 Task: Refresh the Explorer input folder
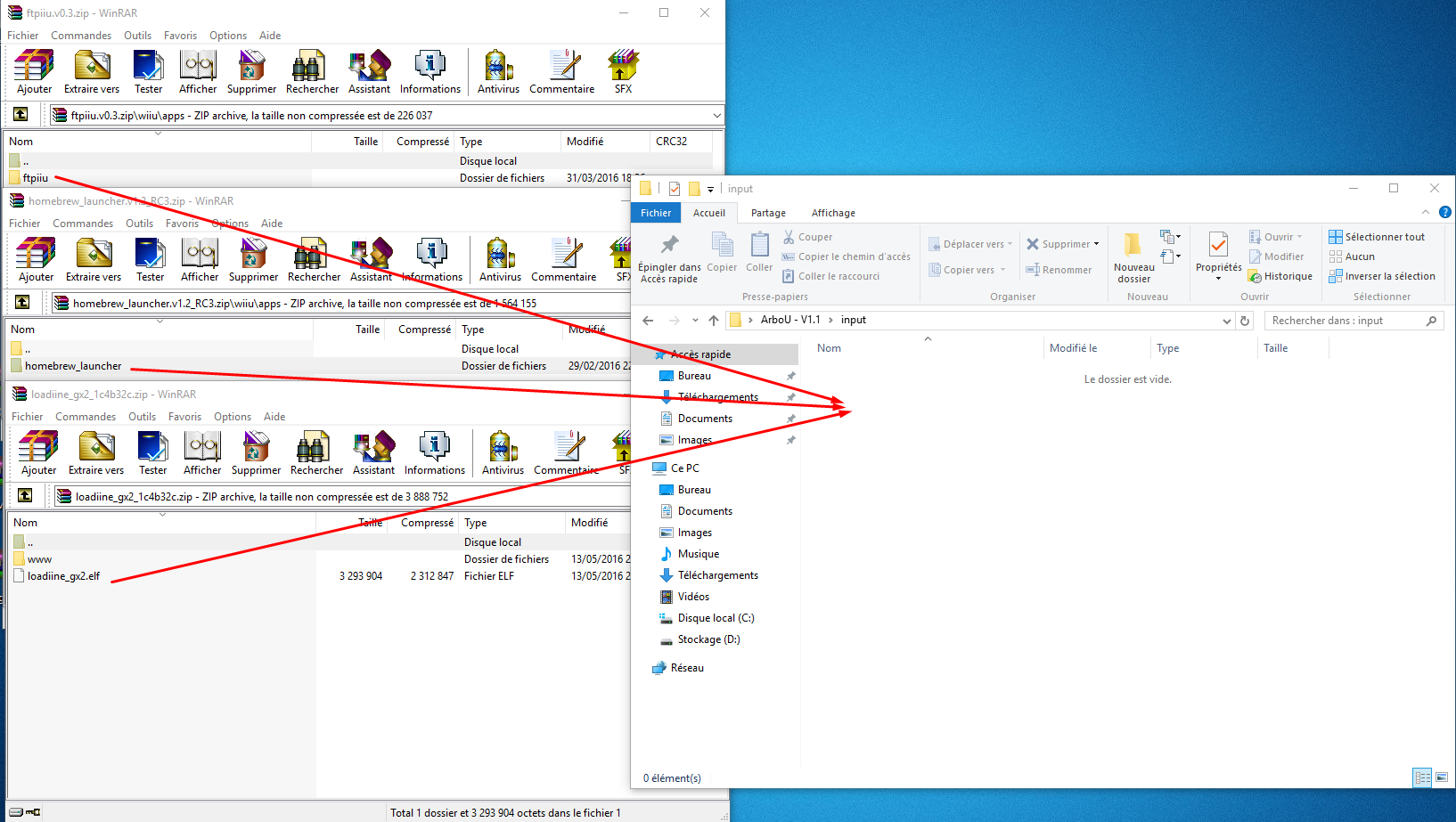coord(1245,321)
